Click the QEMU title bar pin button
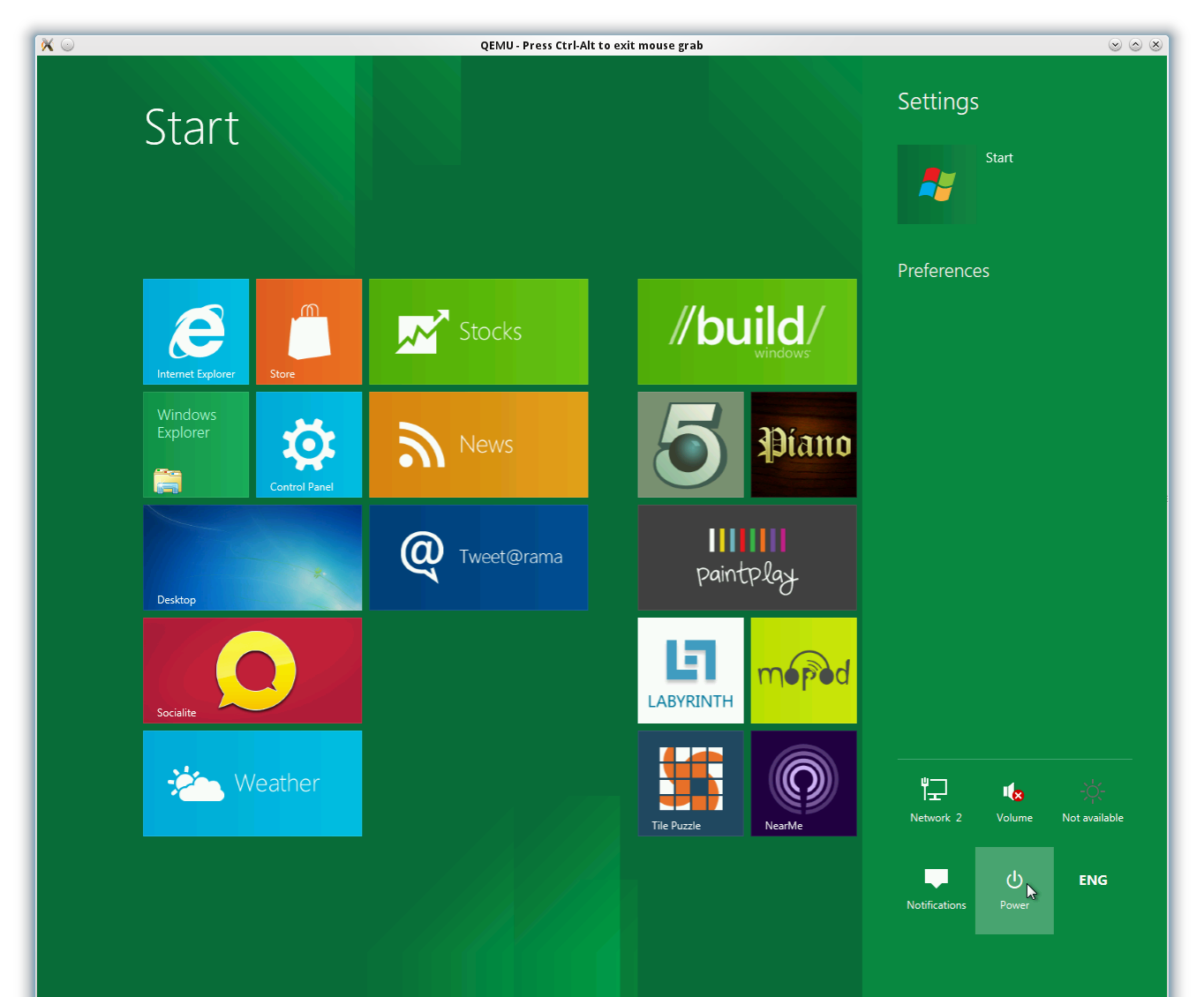Viewport: 1204px width, 997px height. click(68, 45)
